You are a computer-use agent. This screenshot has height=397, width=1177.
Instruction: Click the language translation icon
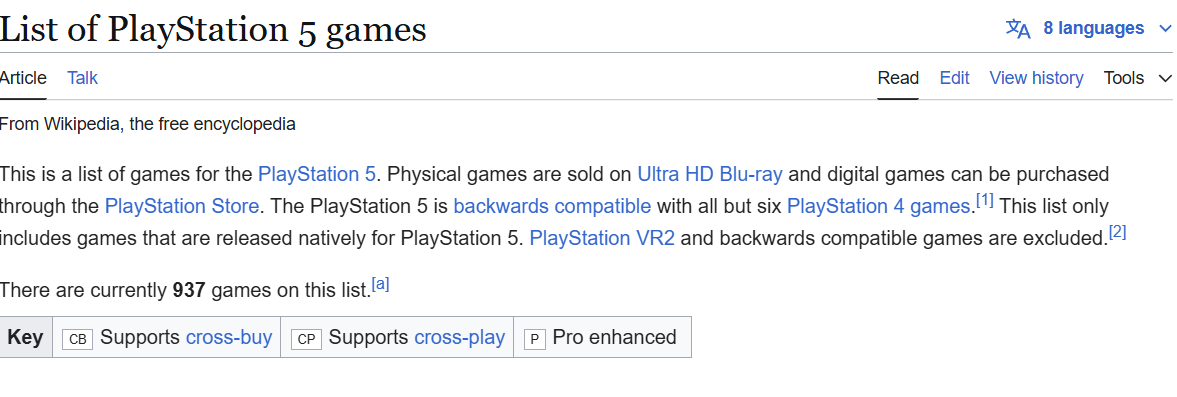click(x=1018, y=29)
